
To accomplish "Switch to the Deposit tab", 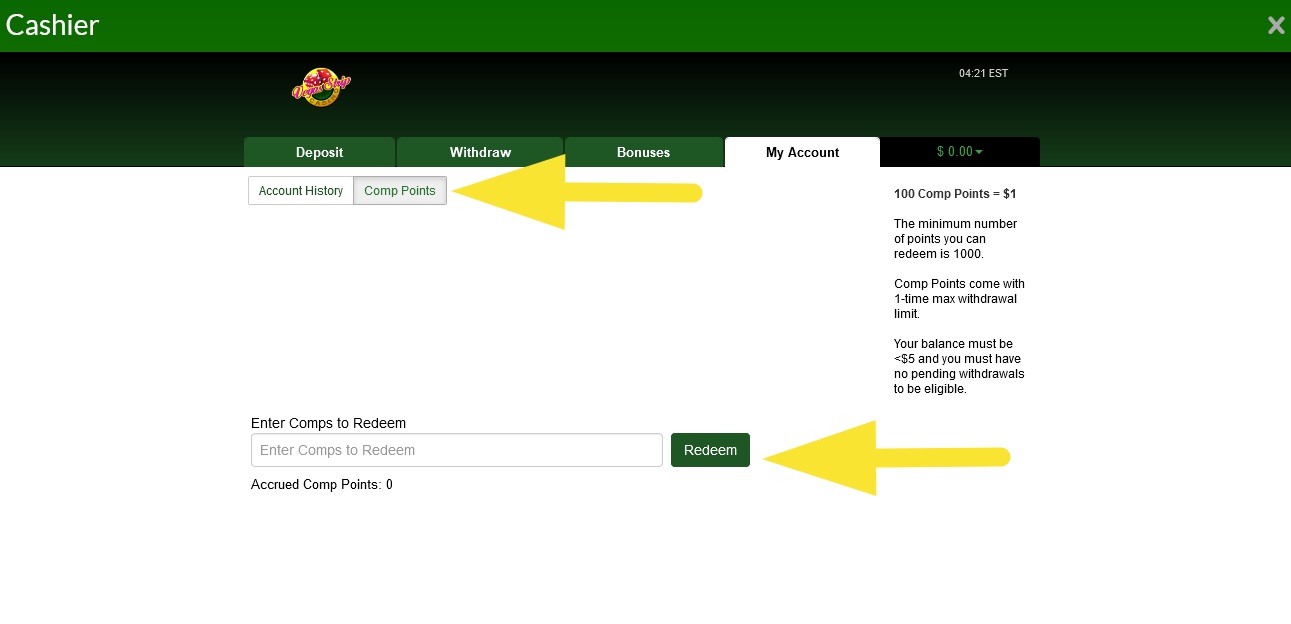I will click(x=319, y=152).
